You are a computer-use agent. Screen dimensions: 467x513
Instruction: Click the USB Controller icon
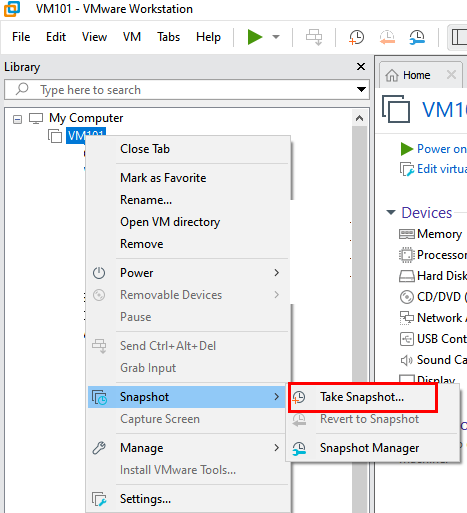click(407, 339)
